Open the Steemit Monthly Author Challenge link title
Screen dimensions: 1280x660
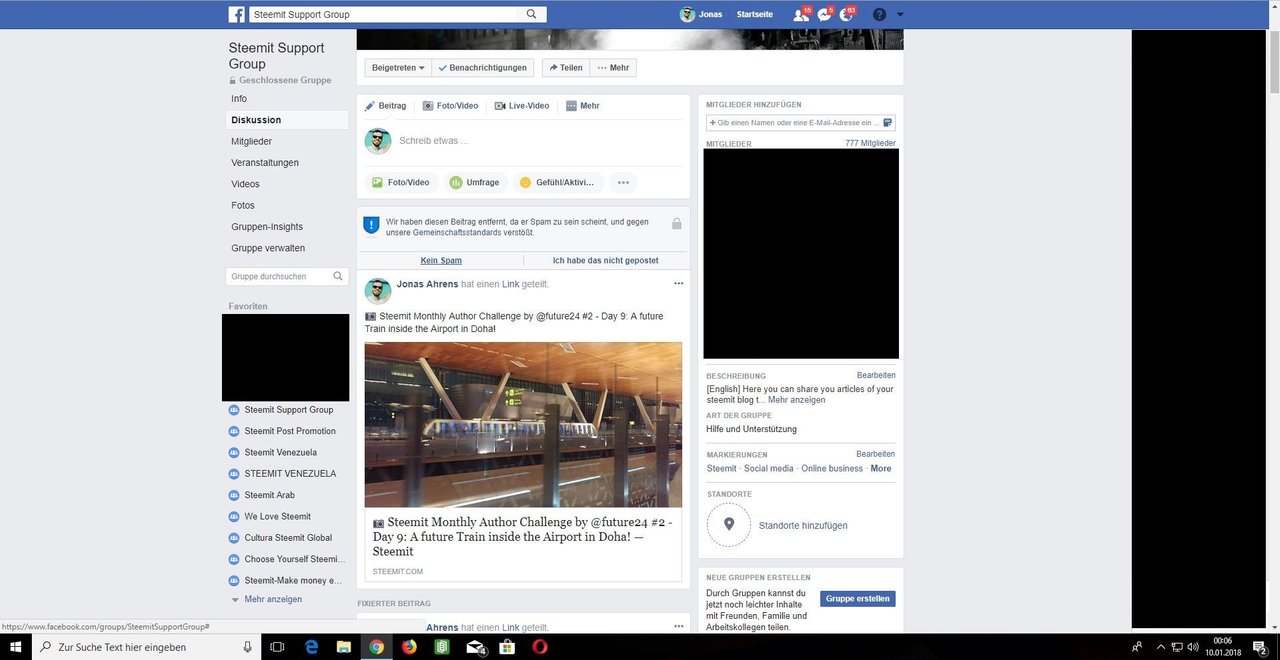[522, 537]
